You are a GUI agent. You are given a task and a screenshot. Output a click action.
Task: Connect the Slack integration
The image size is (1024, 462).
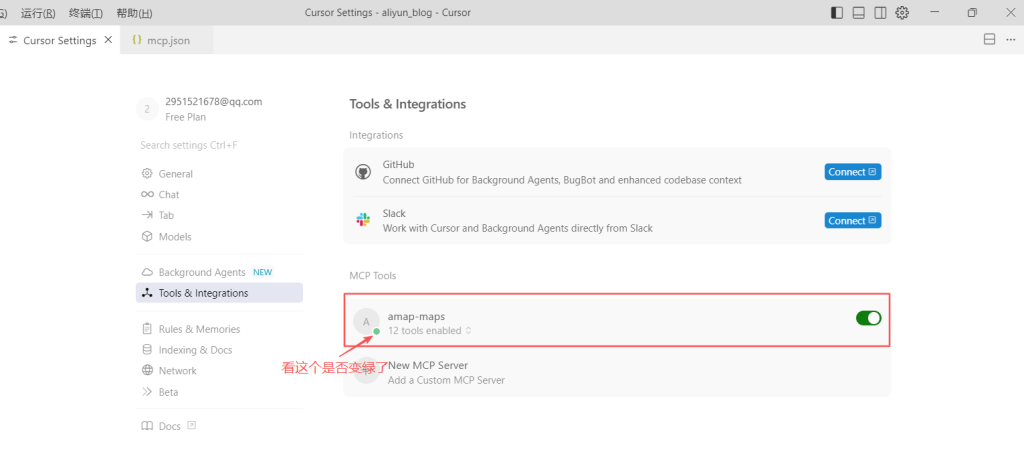(x=852, y=220)
